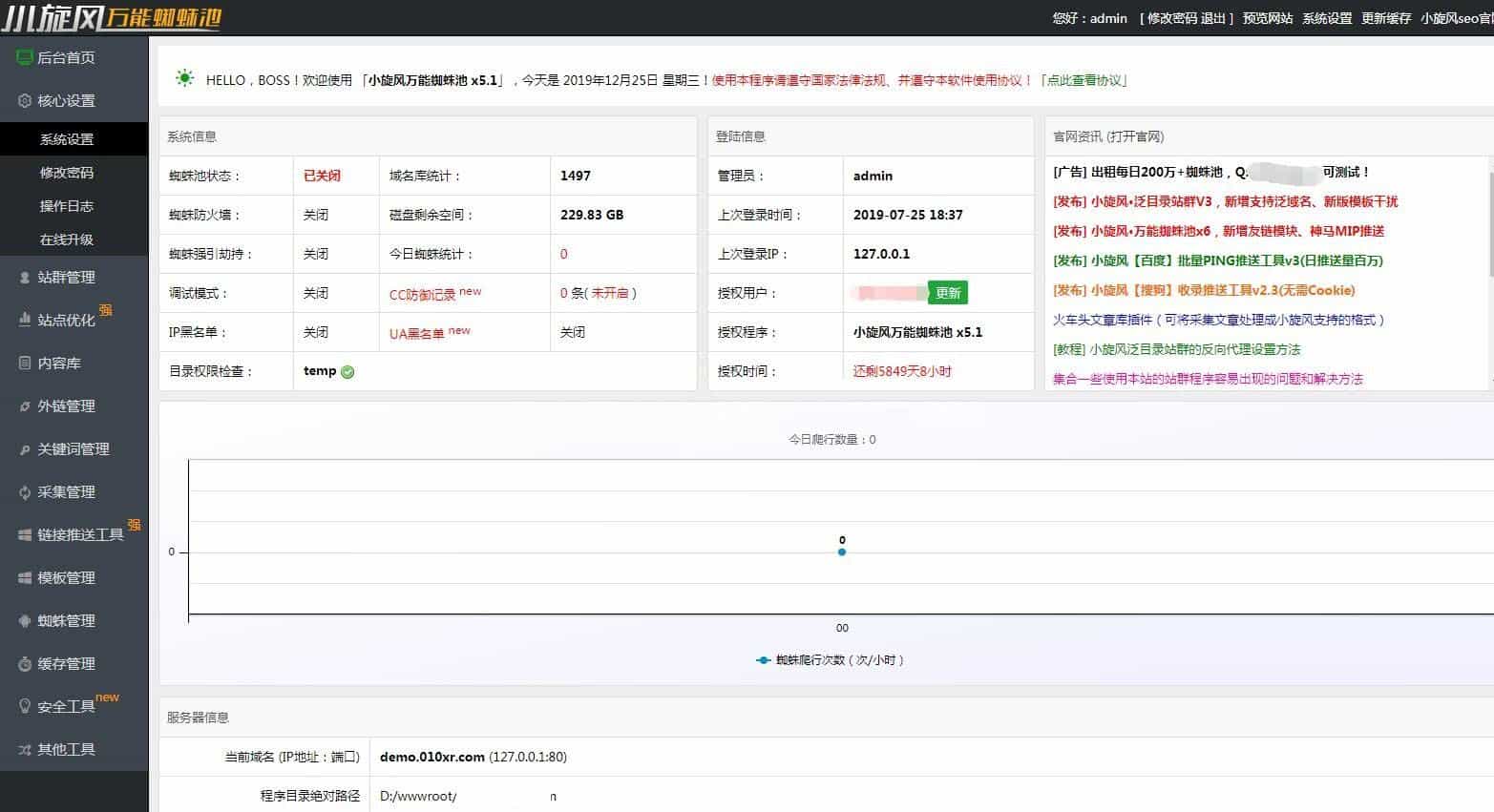Open the CC防御记录 link
This screenshot has height=812, width=1494.
[422, 294]
